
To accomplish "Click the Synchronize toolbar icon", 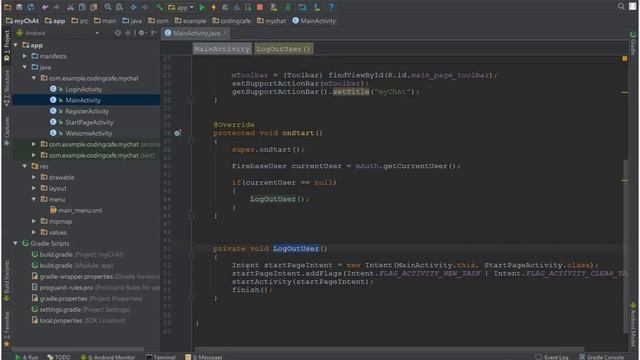I will tap(31, 7).
